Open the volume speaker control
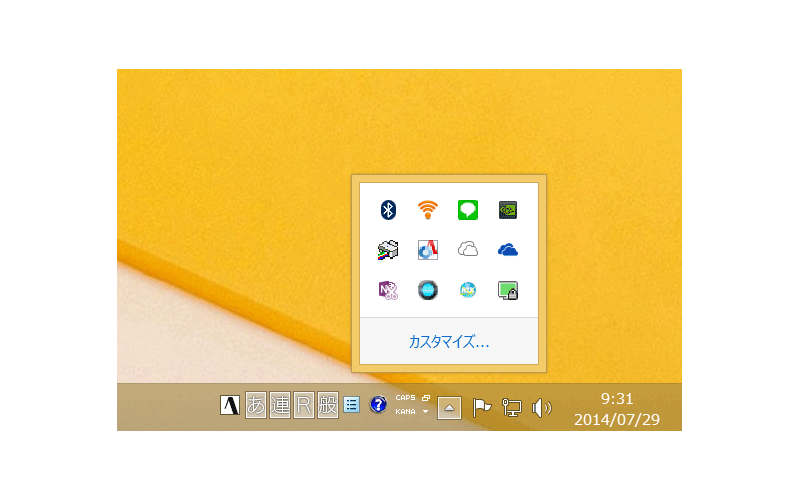This screenshot has height=500, width=800. coord(541,407)
